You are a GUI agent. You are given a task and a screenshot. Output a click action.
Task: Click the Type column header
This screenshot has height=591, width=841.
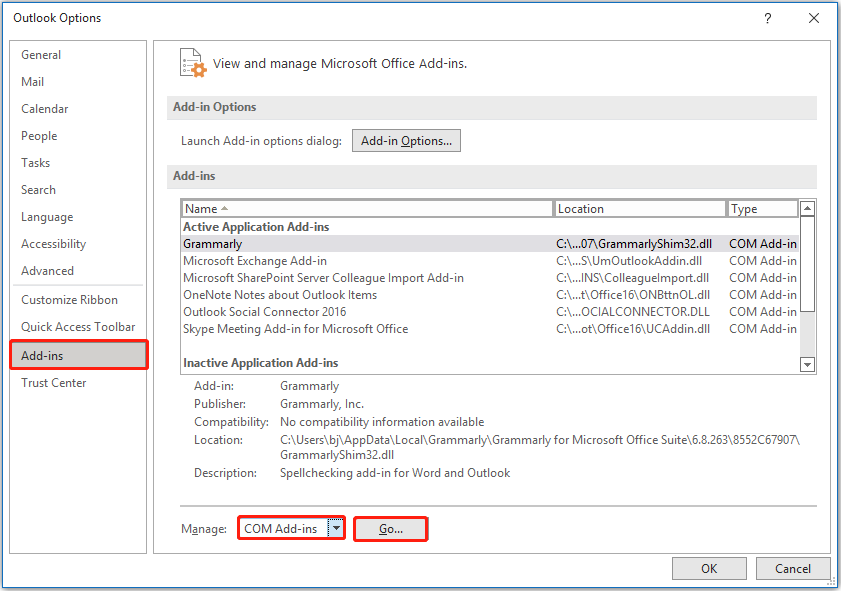(x=753, y=208)
